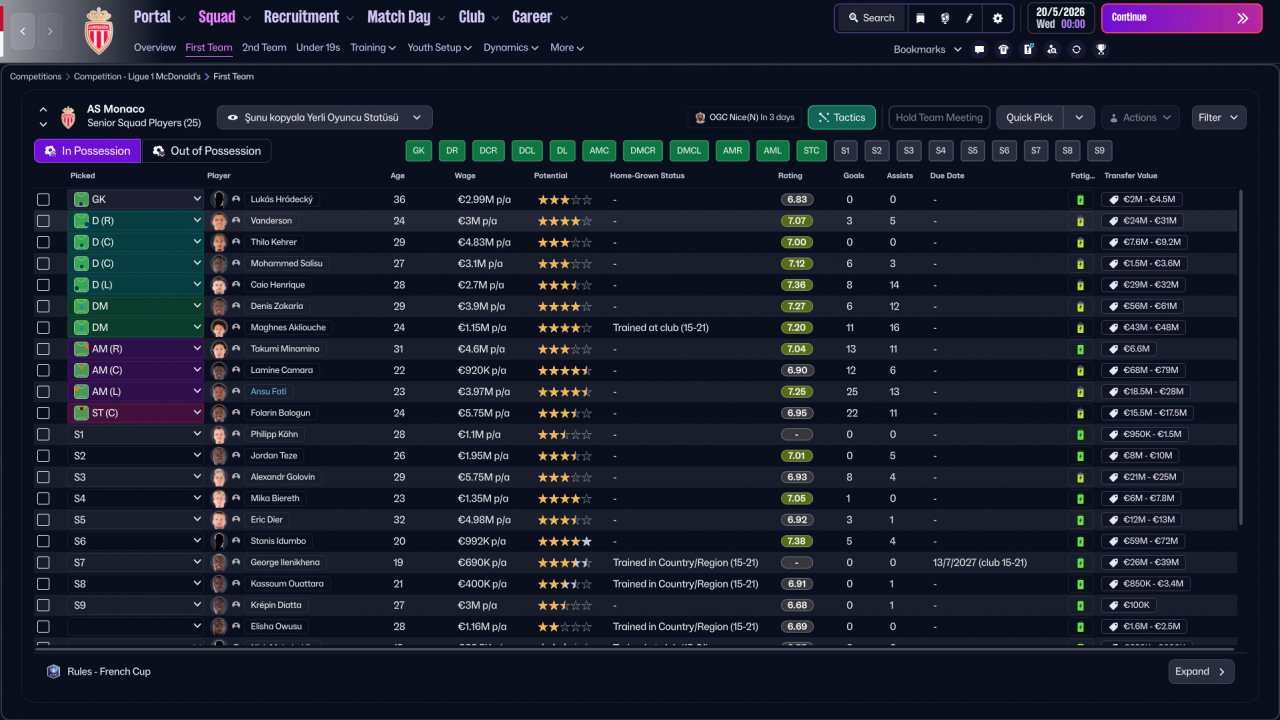Switch to the 2nd Team tab
The height and width of the screenshot is (720, 1280).
point(264,47)
